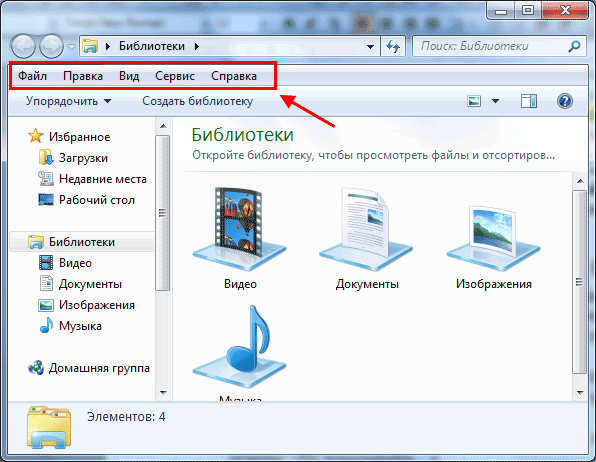Open Музыка in the sidebar tree

tap(80, 326)
